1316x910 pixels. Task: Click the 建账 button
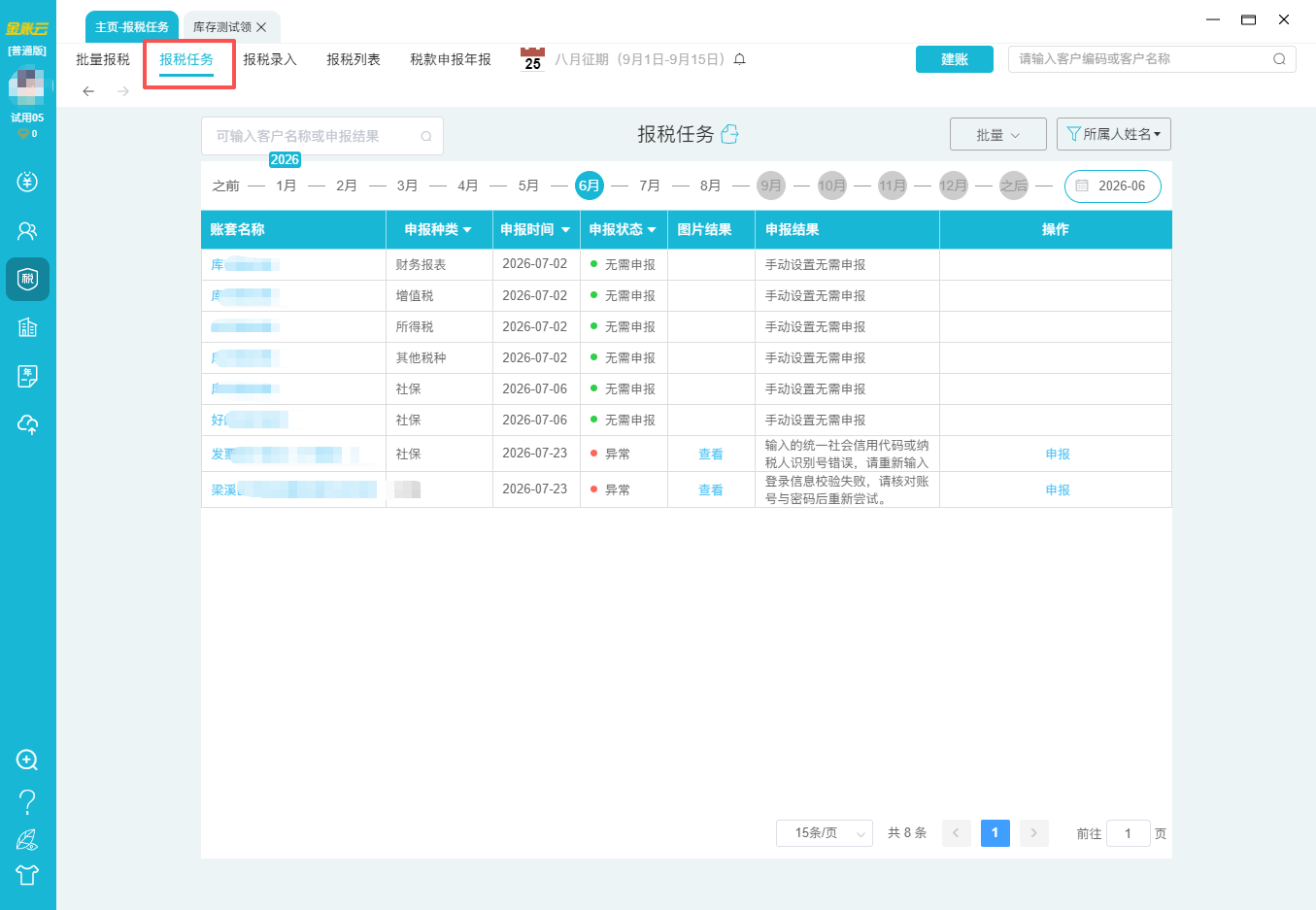point(955,59)
